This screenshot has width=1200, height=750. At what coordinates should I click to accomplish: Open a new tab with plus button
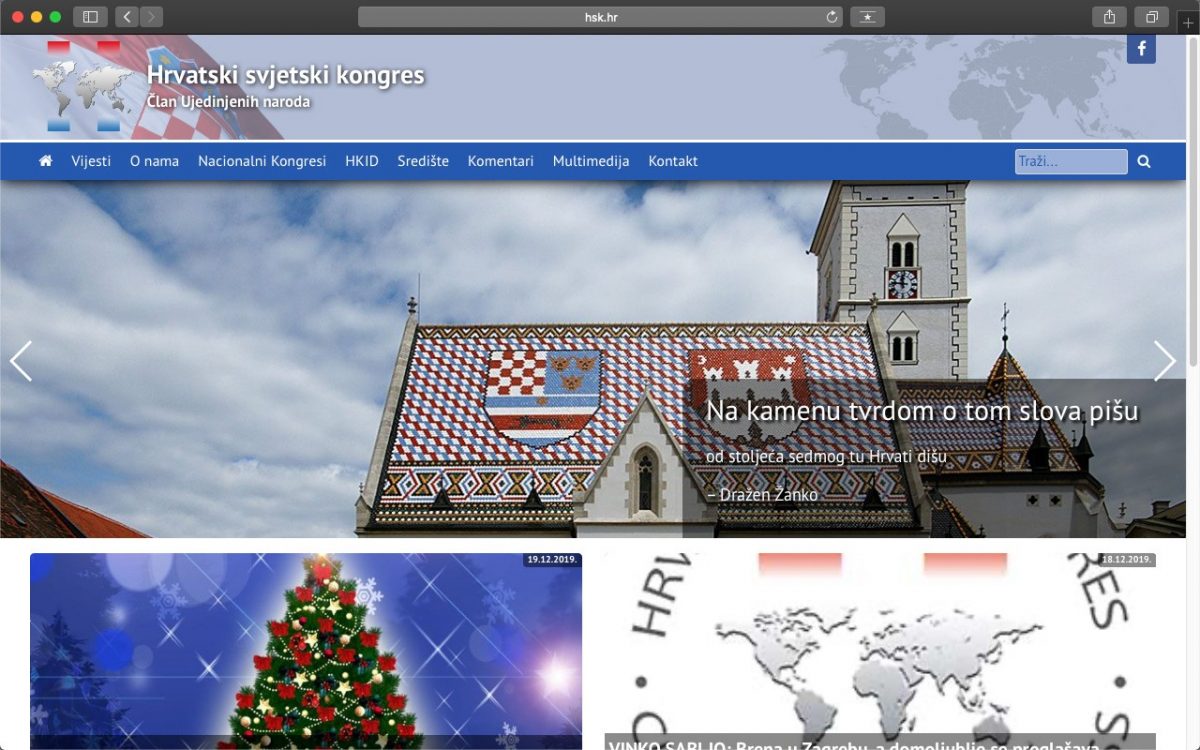click(1188, 23)
